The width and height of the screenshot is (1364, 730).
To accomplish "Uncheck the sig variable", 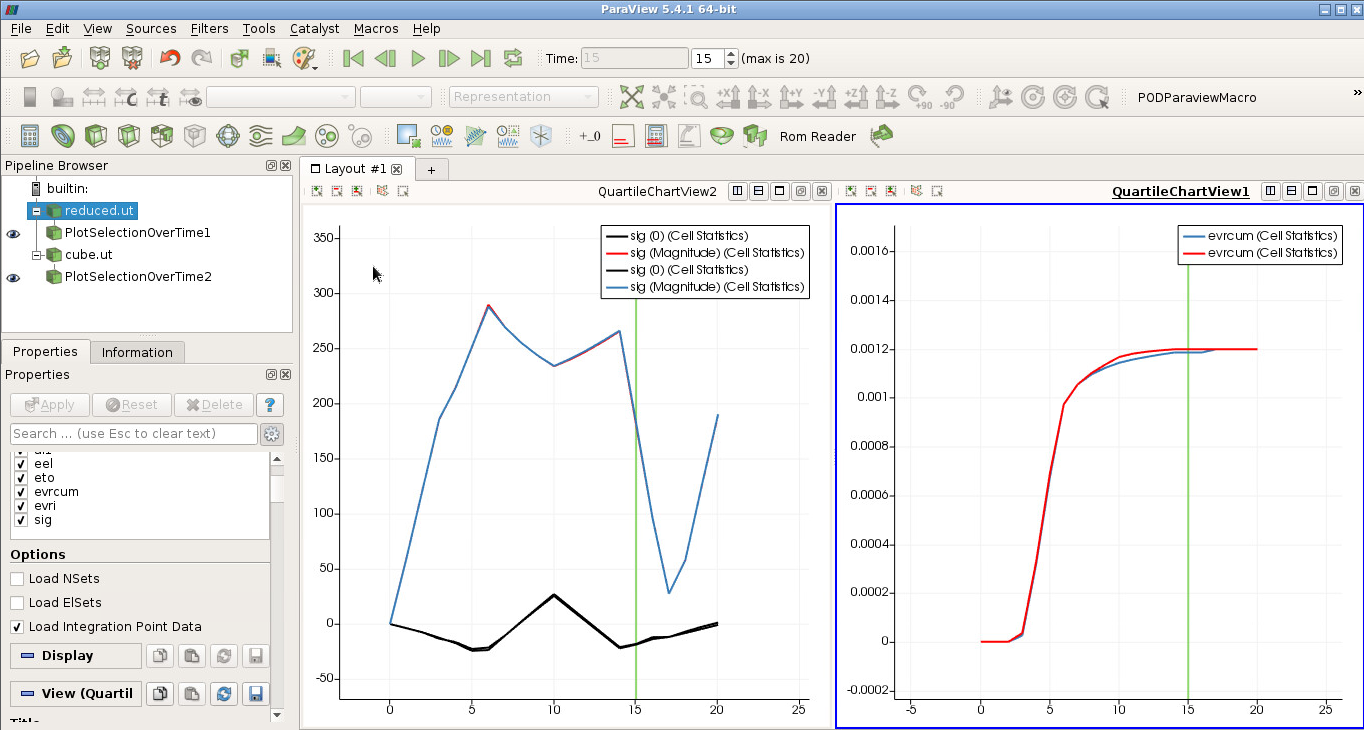I will pyautogui.click(x=21, y=520).
